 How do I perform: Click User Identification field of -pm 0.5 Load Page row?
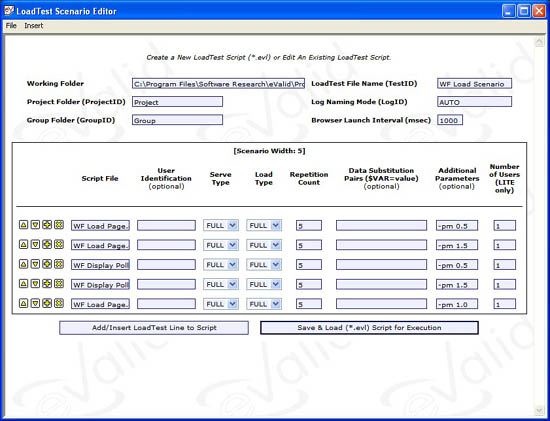(x=166, y=226)
